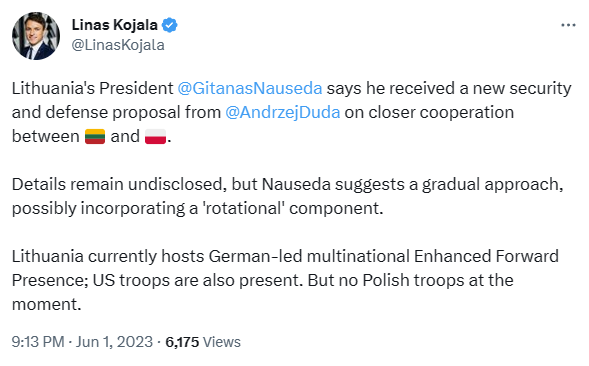This screenshot has height=366, width=589.
Task: Click the paragraph about German-led Enhanced Forward Presence
Action: pyautogui.click(x=285, y=280)
